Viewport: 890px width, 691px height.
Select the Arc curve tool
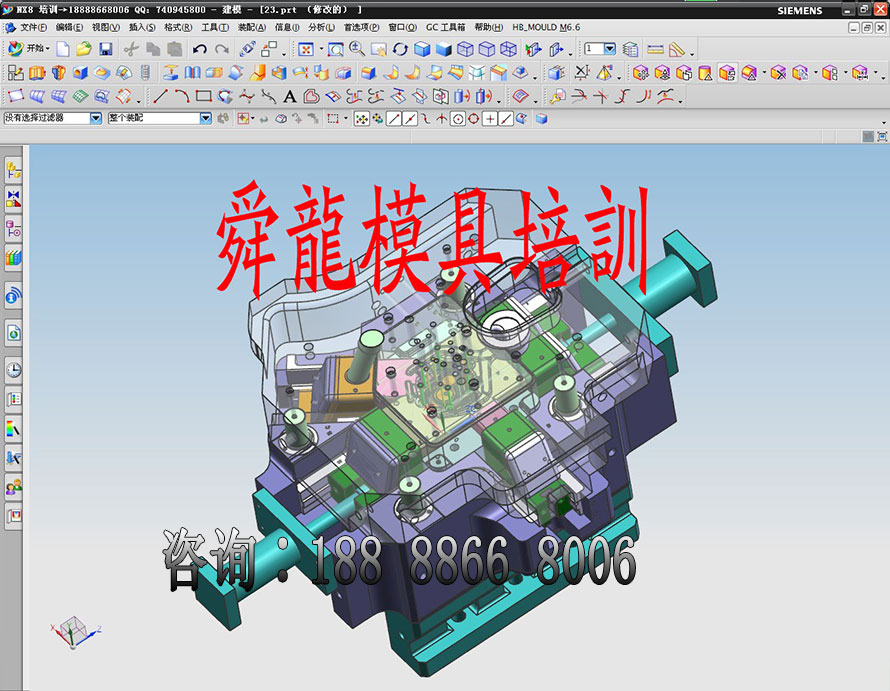pos(182,96)
